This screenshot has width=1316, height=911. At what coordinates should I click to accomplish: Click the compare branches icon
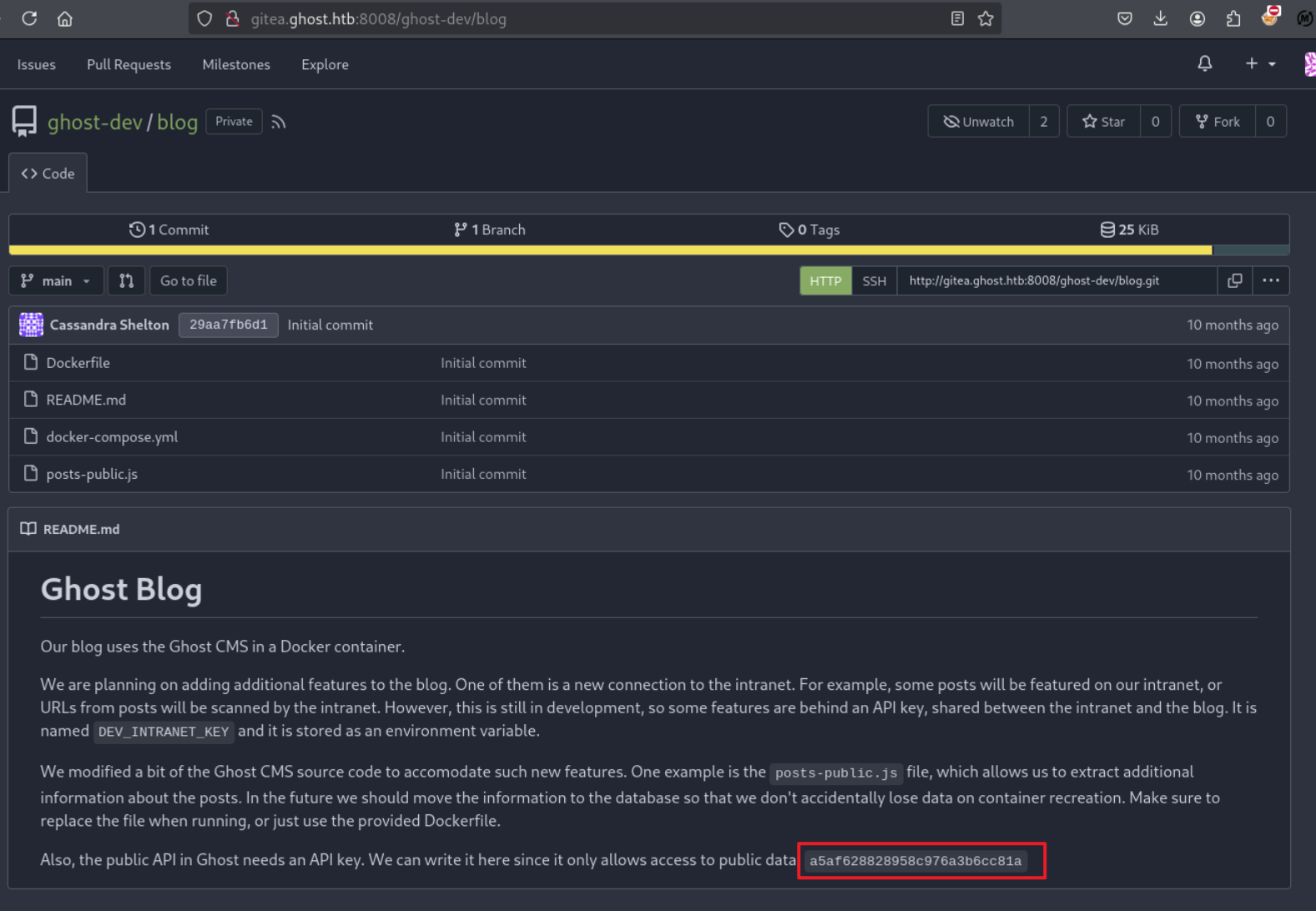126,281
